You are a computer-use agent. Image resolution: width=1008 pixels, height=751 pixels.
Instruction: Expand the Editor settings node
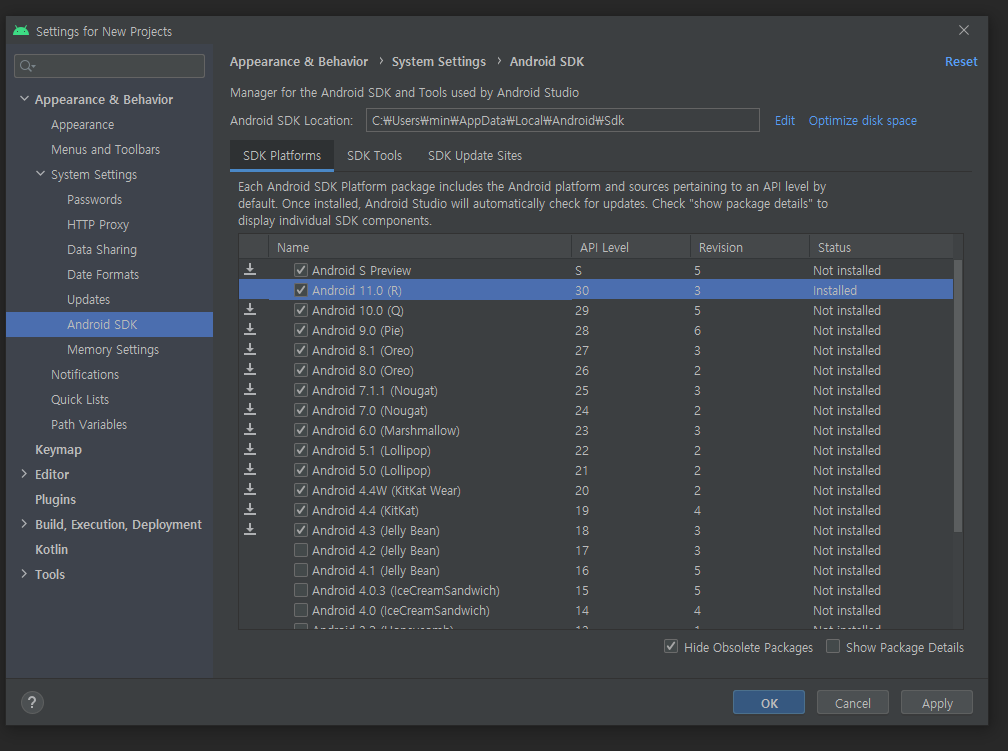[x=24, y=474]
